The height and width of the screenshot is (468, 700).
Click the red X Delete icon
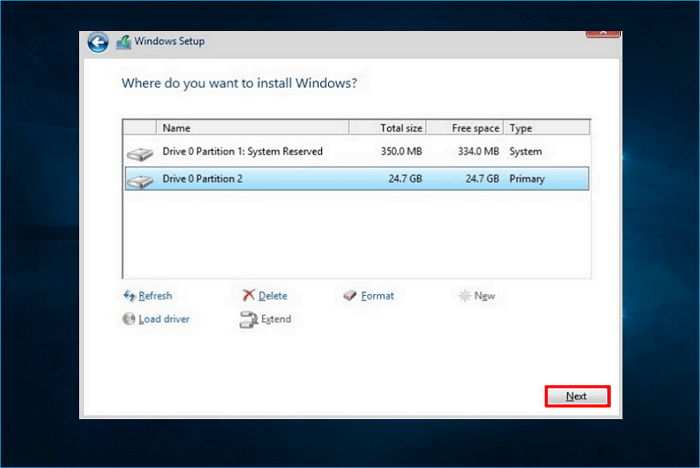248,296
